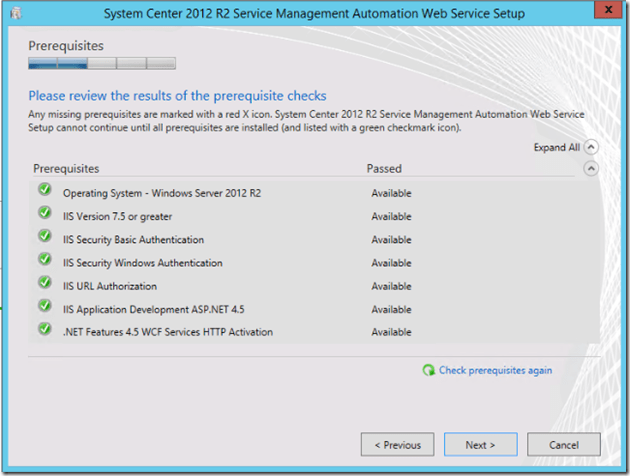Click the checkmark icon beside IIS Security Windows Authentication
Viewport: 630px width, 476px height.
pos(44,259)
